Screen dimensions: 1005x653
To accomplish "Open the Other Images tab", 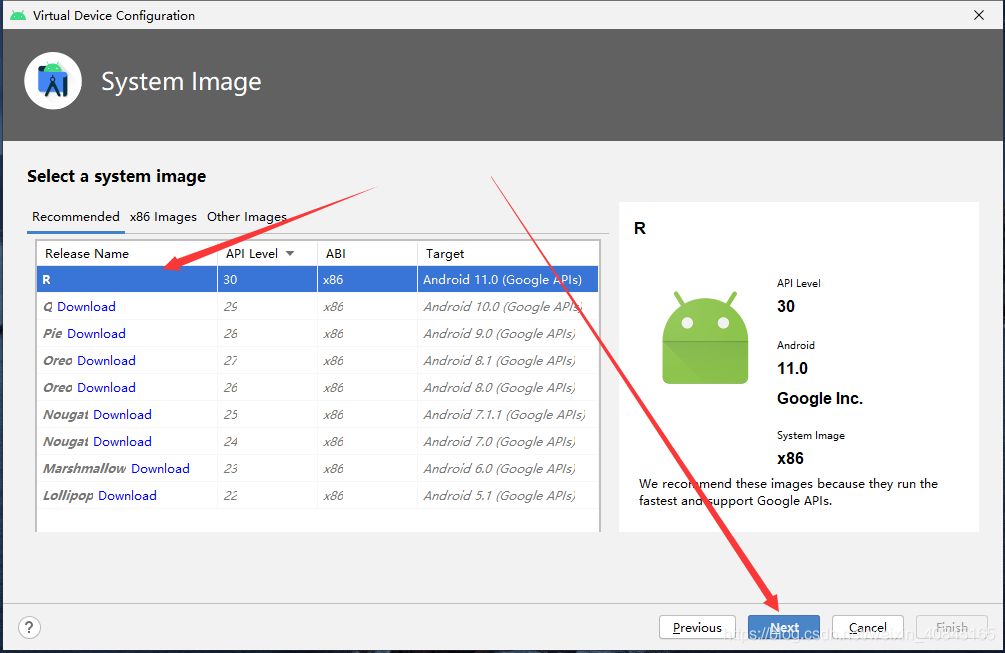I will (247, 217).
